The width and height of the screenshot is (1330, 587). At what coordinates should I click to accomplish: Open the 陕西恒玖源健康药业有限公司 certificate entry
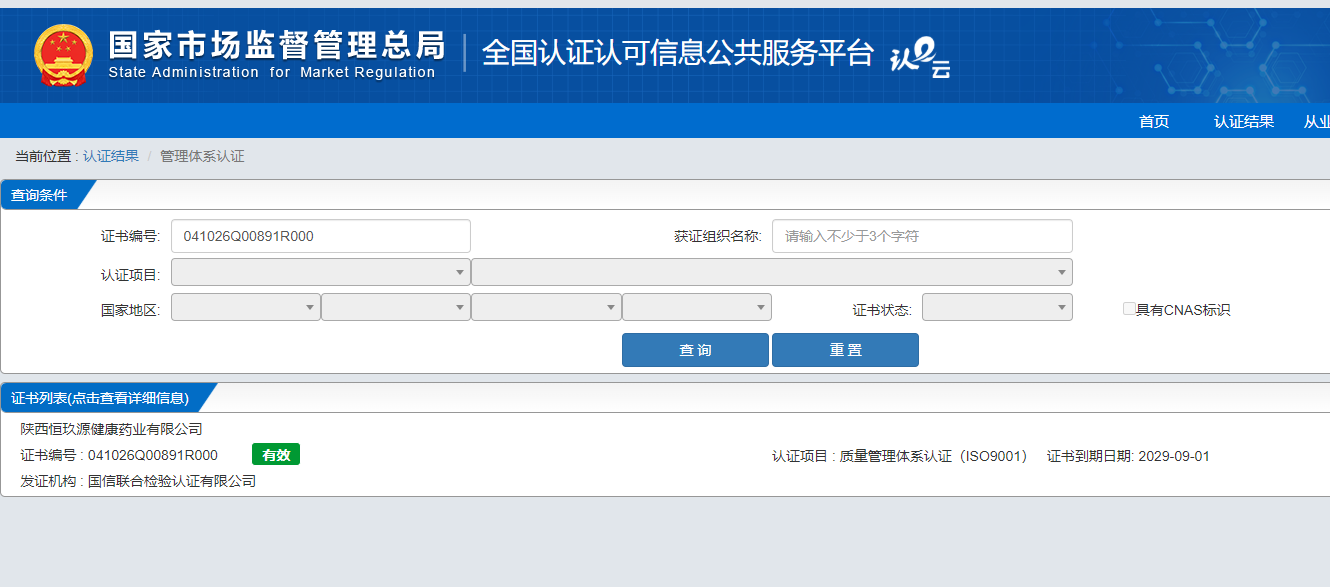[111, 429]
